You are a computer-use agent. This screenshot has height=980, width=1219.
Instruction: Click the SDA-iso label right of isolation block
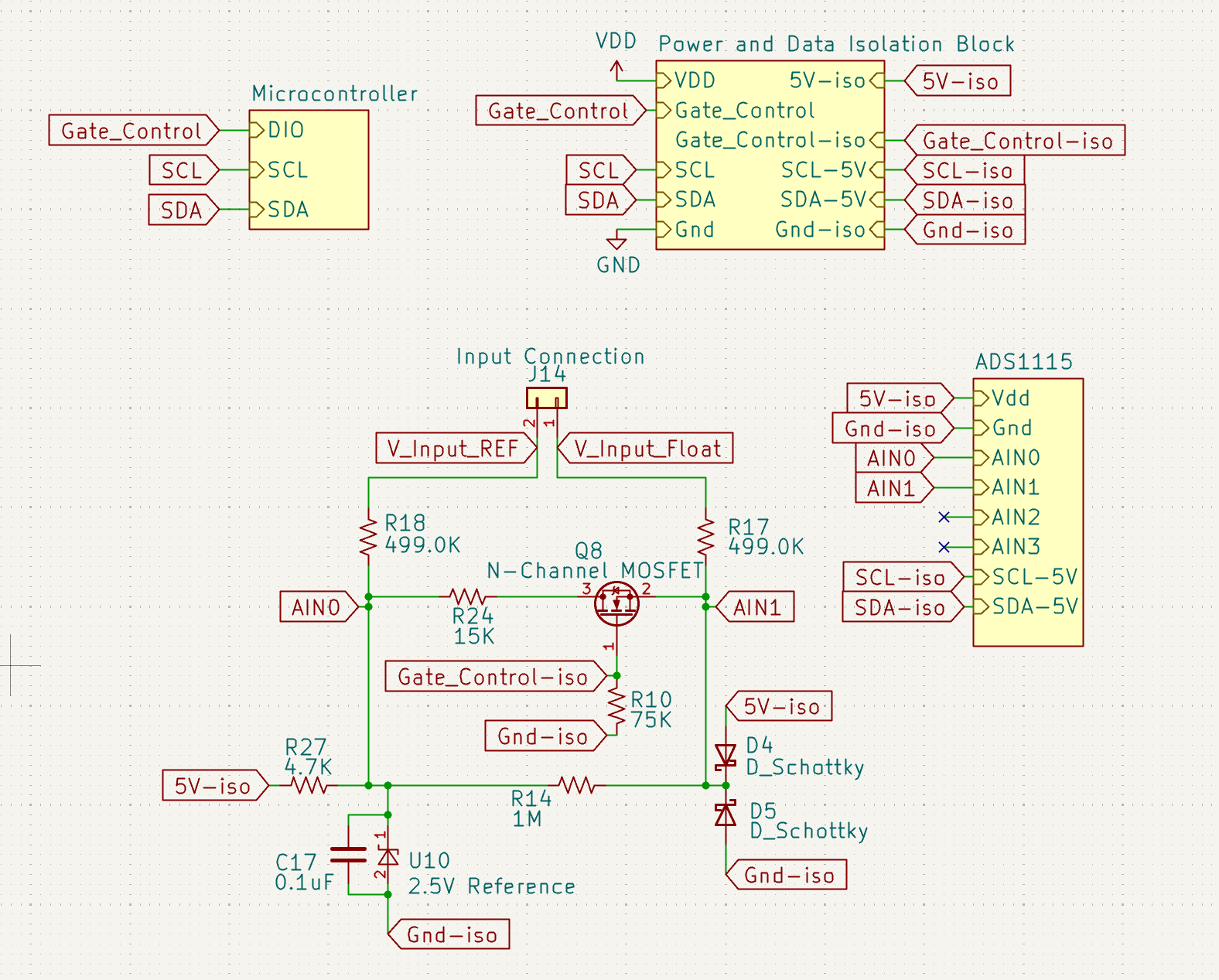965,200
